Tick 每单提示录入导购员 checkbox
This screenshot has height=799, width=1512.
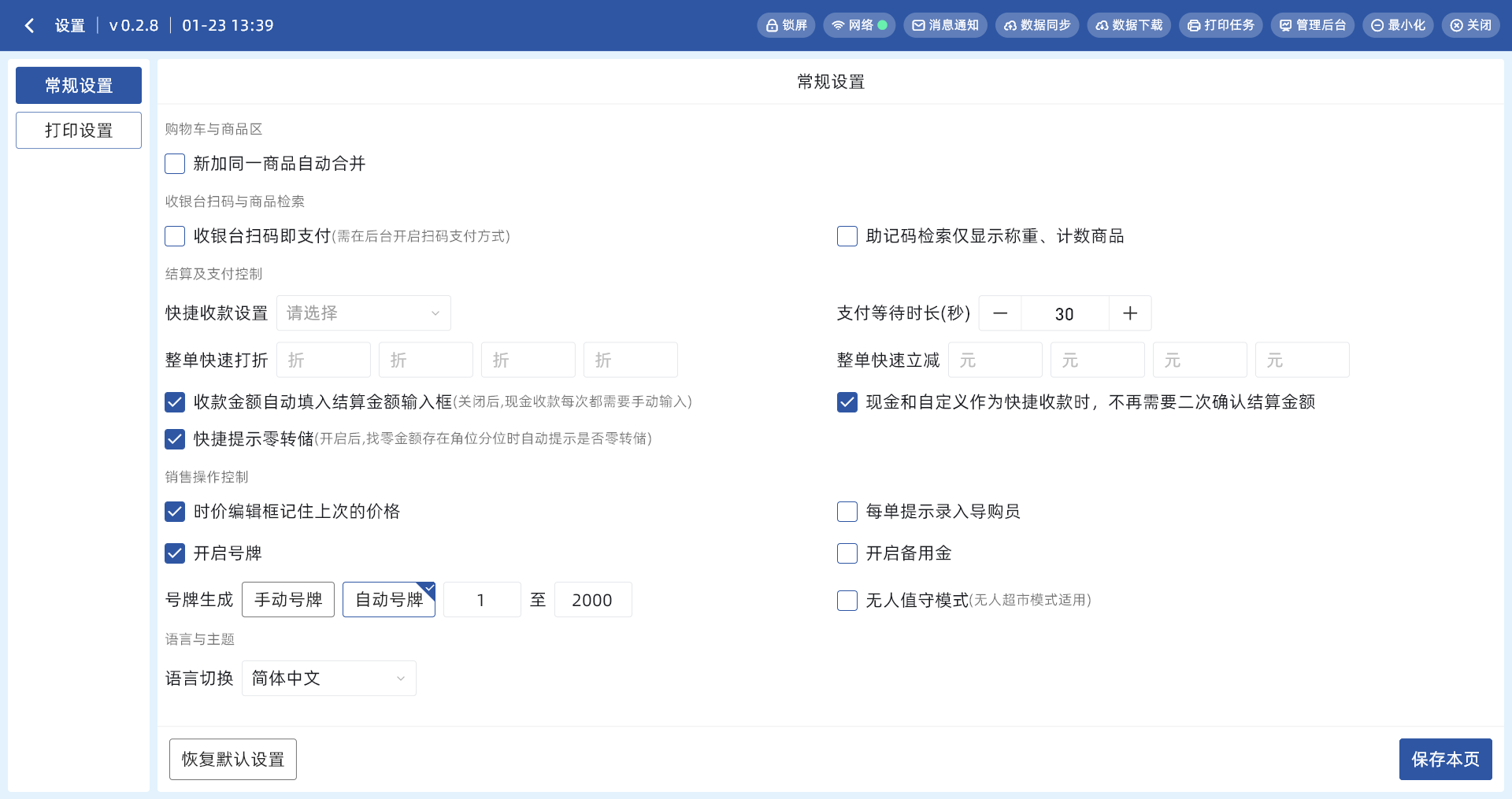(847, 512)
